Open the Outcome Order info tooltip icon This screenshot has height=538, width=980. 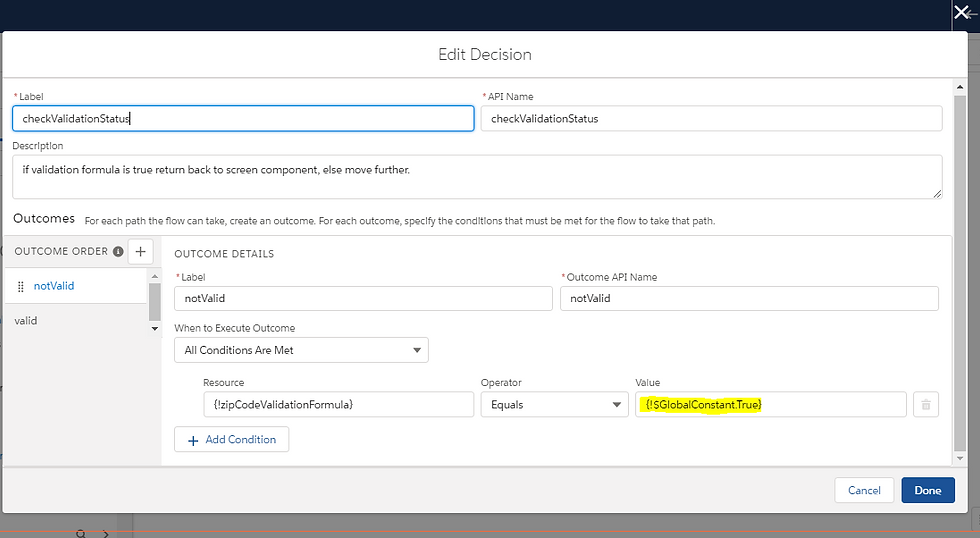pos(118,251)
